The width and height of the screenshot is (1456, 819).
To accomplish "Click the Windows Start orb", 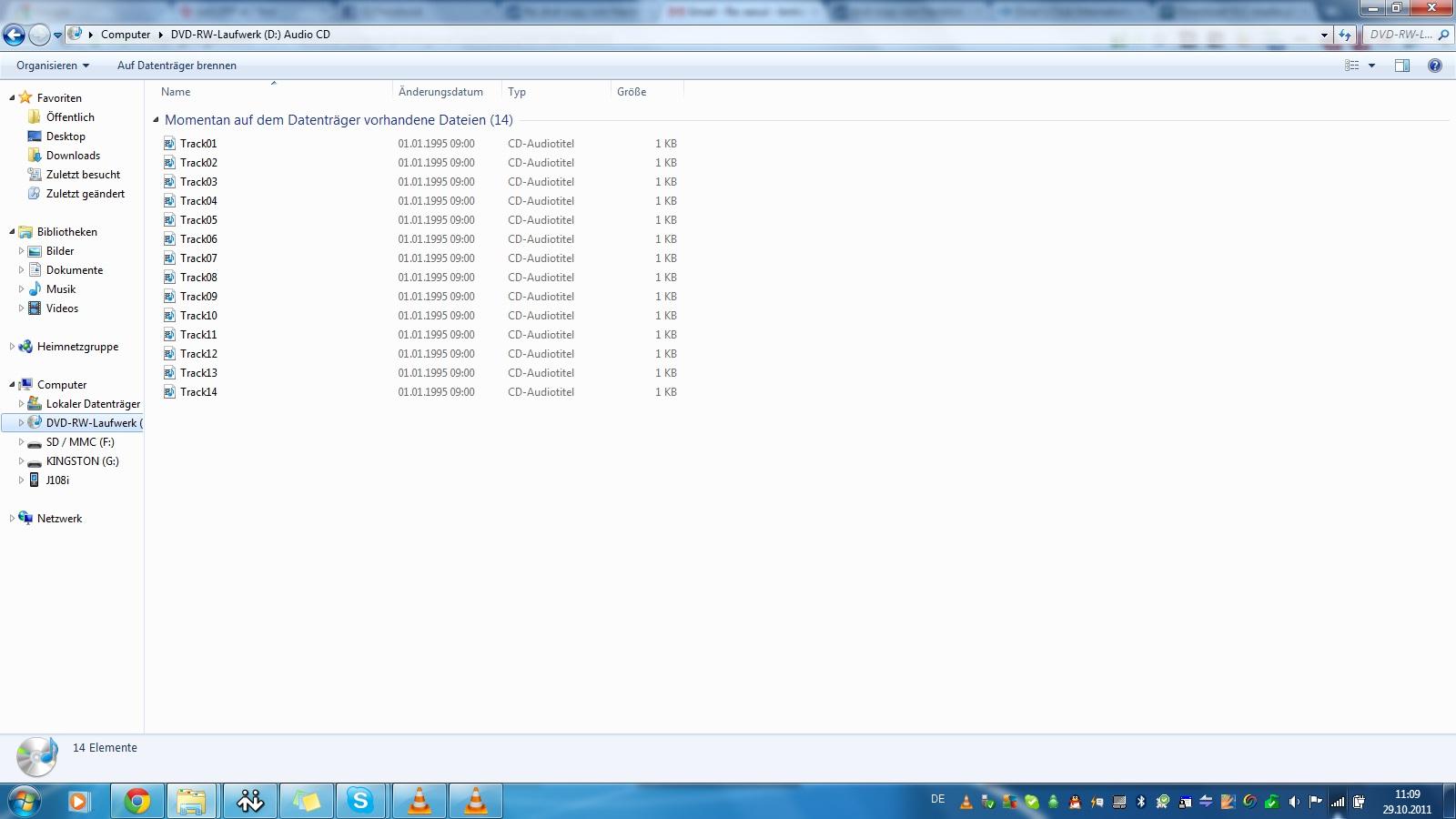I will click(25, 801).
